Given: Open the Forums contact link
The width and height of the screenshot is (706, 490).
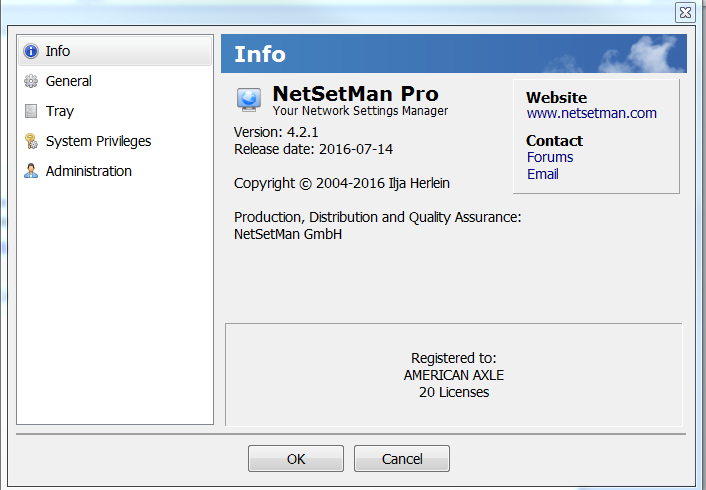Looking at the screenshot, I should [x=550, y=157].
